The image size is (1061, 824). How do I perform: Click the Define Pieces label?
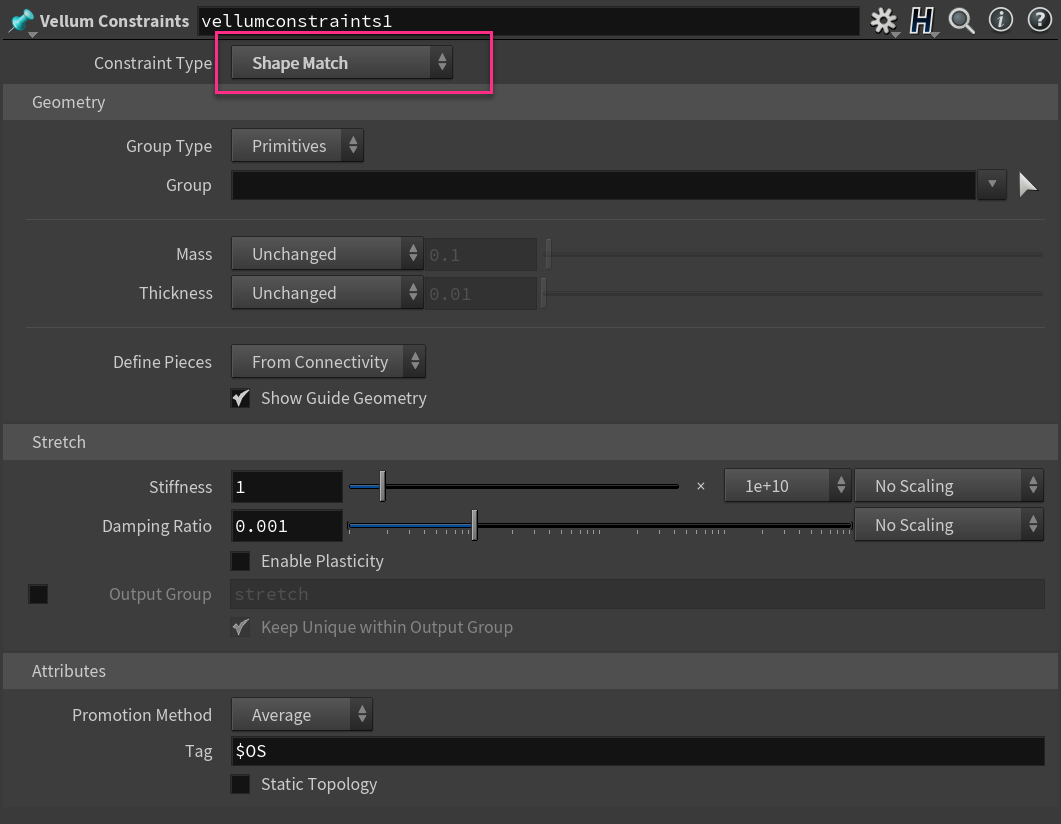pyautogui.click(x=162, y=362)
